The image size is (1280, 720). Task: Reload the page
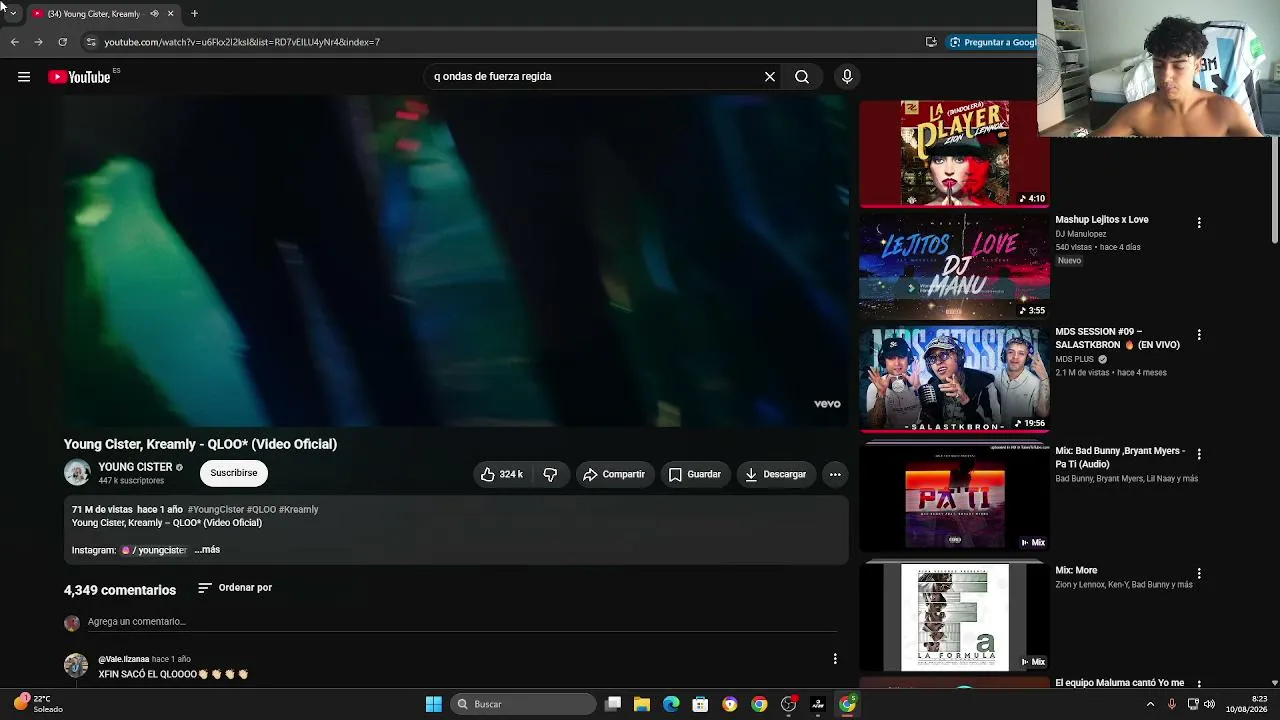(62, 42)
